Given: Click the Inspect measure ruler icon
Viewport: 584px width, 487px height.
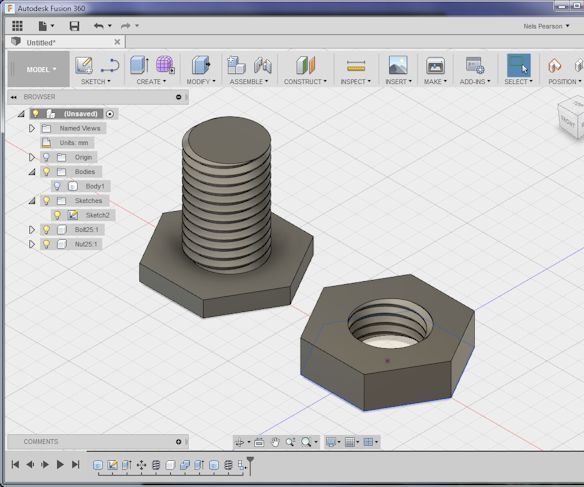Looking at the screenshot, I should tap(356, 66).
